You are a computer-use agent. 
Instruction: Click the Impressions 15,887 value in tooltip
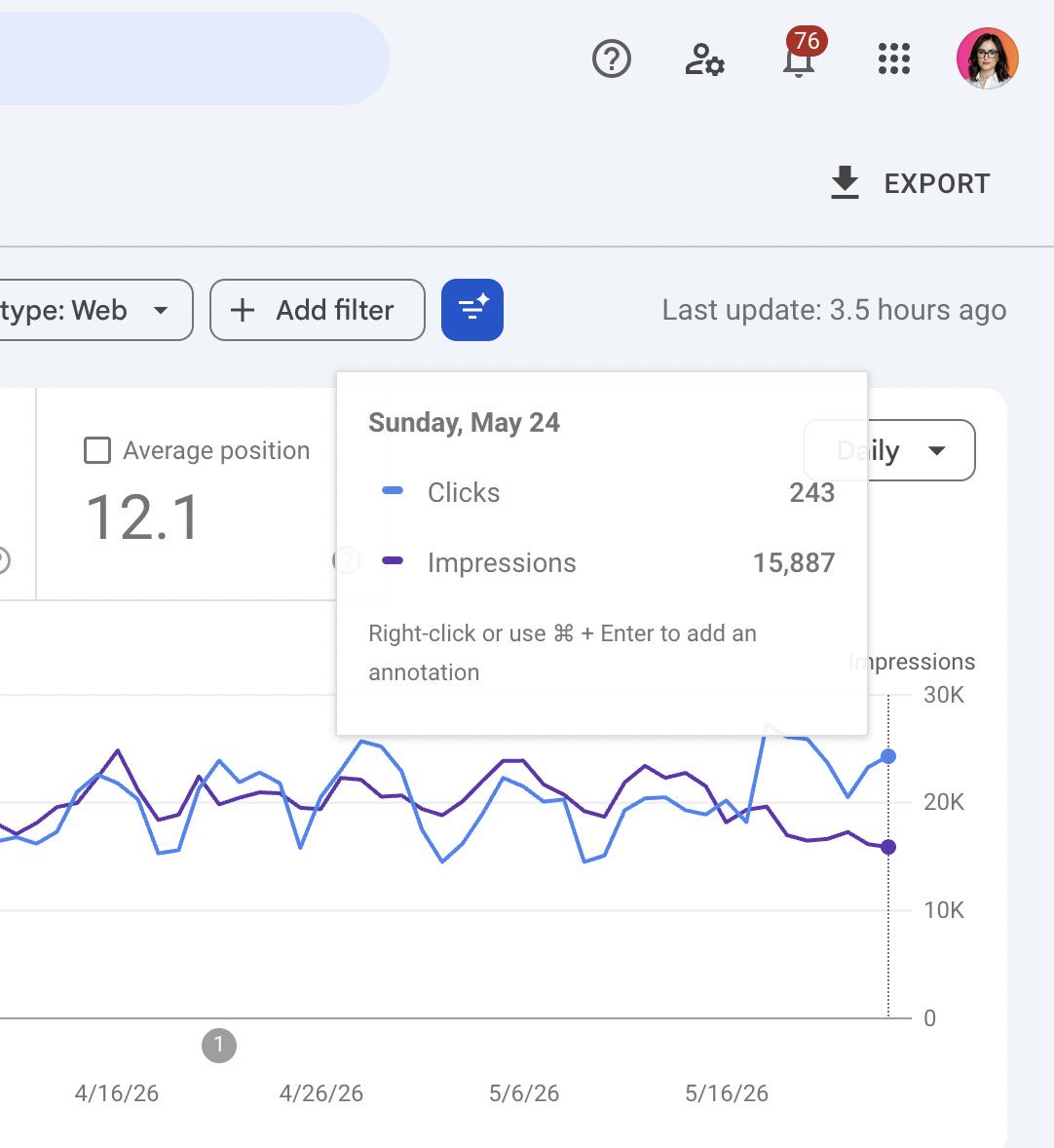(794, 563)
